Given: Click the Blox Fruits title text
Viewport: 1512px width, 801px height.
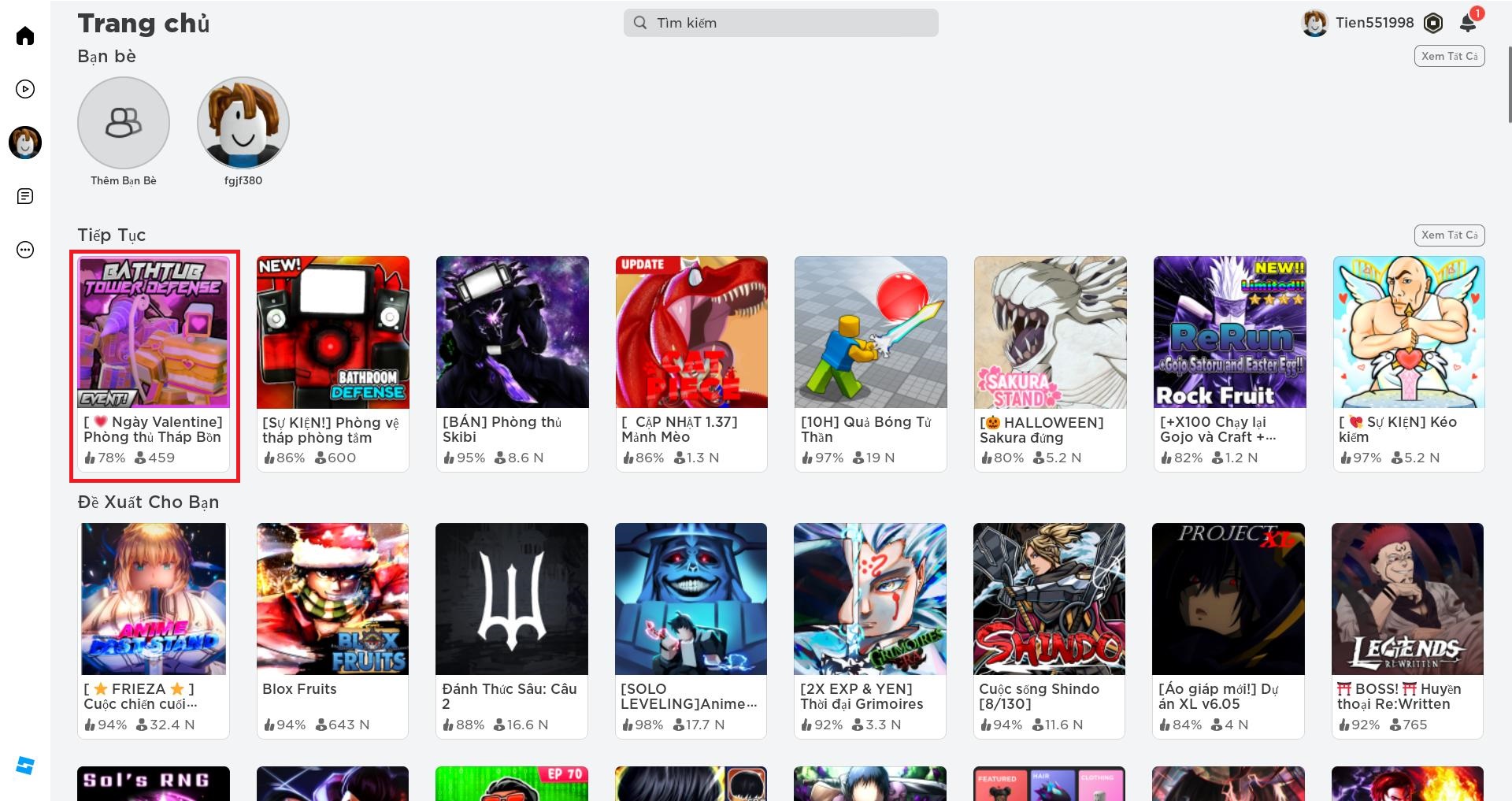Looking at the screenshot, I should tap(299, 689).
